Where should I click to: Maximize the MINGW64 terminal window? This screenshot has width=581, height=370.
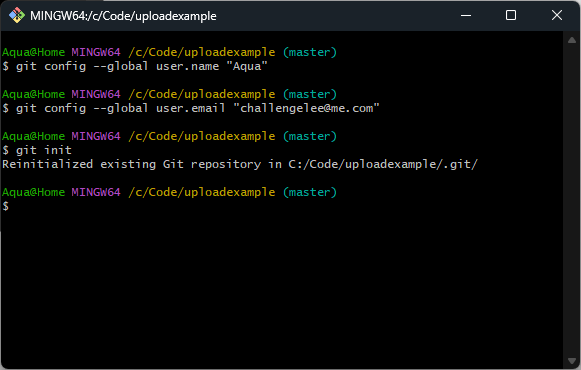(x=511, y=16)
